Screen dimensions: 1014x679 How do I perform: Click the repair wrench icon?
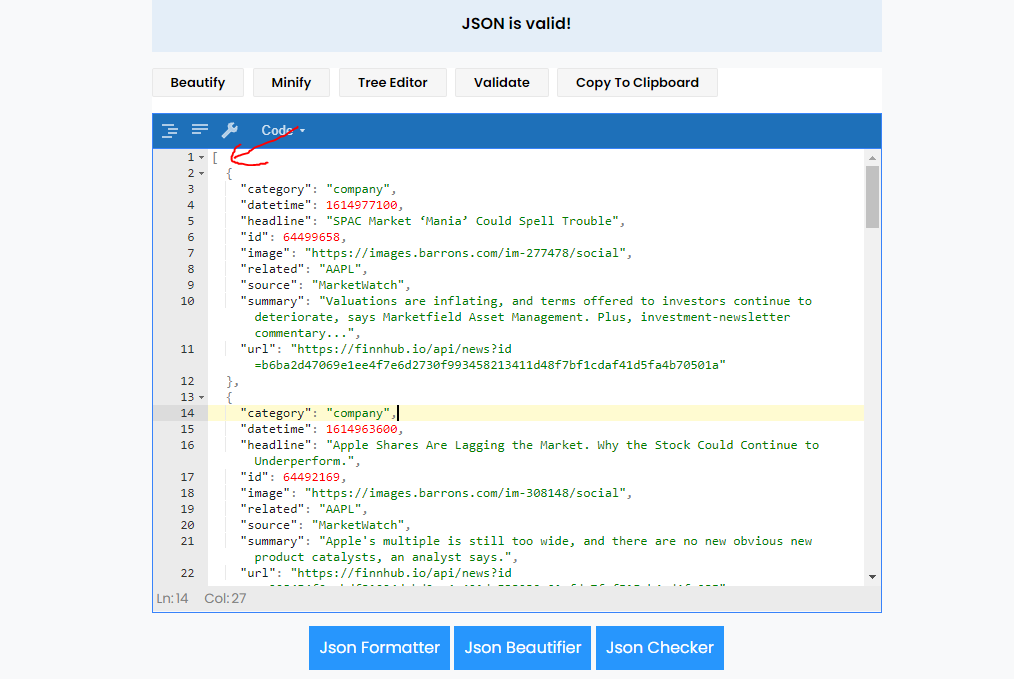click(x=230, y=131)
